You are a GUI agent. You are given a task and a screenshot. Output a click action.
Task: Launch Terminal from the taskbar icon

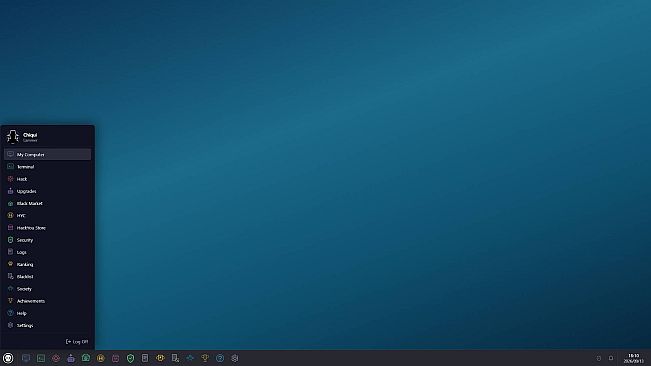pos(41,358)
